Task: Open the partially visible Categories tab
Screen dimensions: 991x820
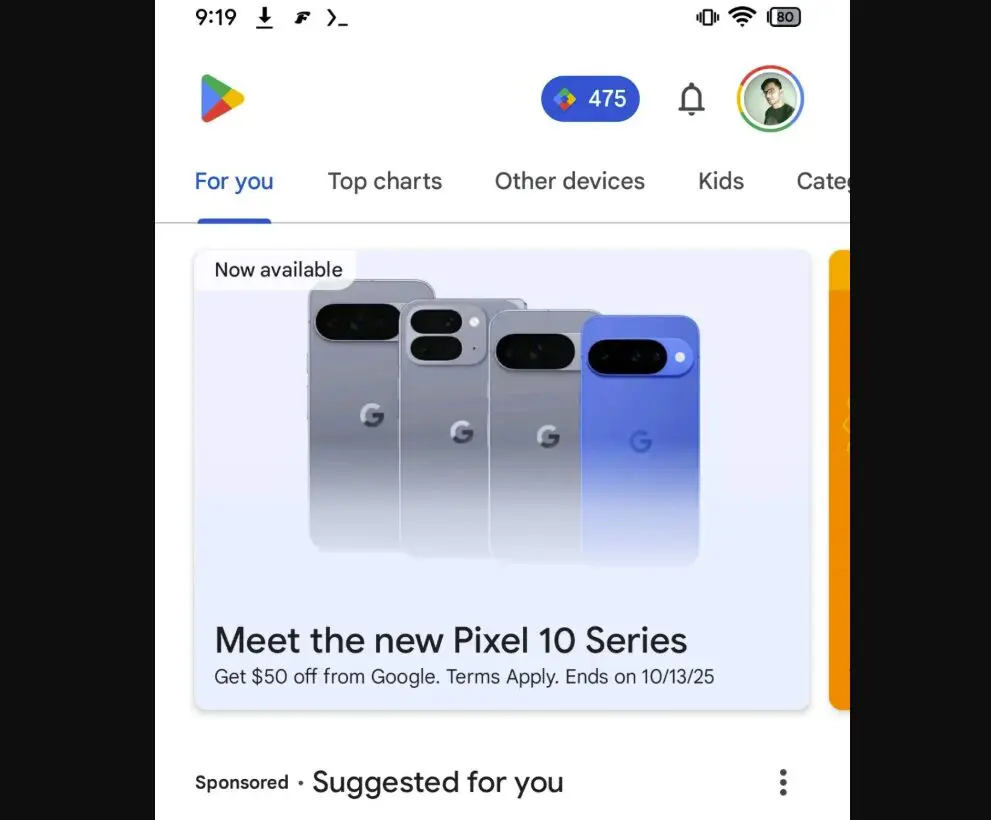Action: tap(823, 181)
